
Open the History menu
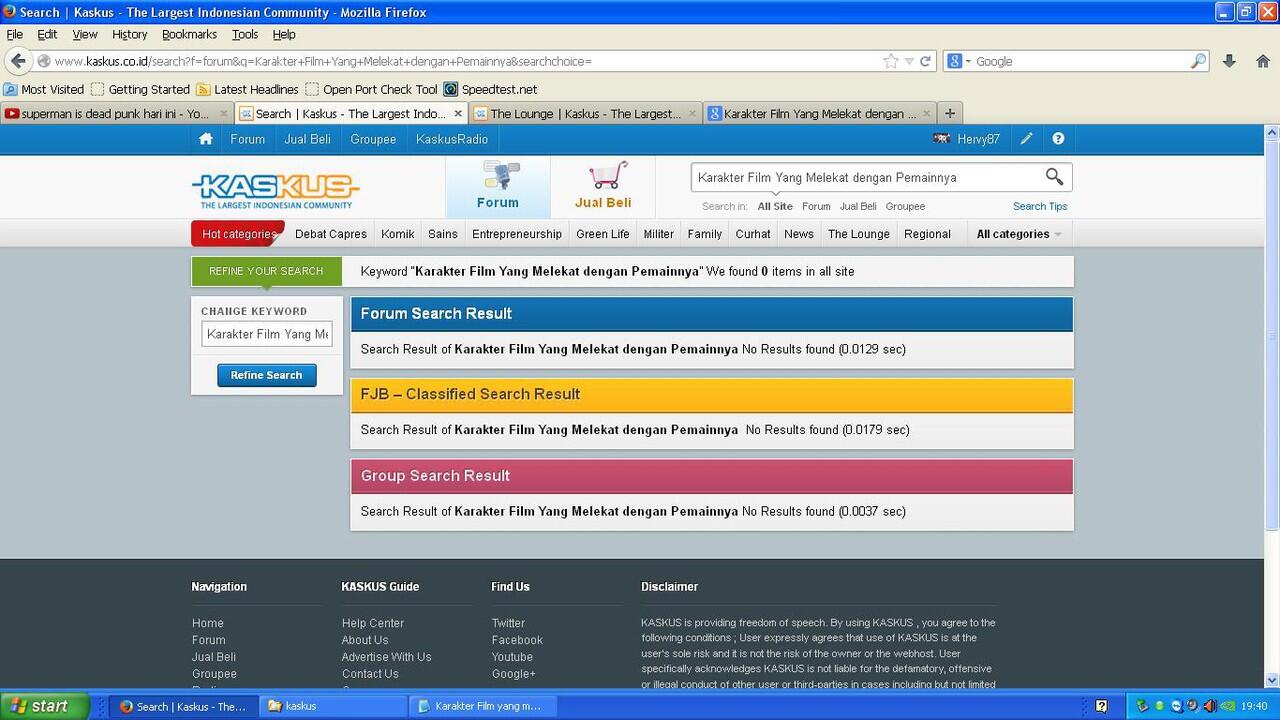[x=129, y=34]
